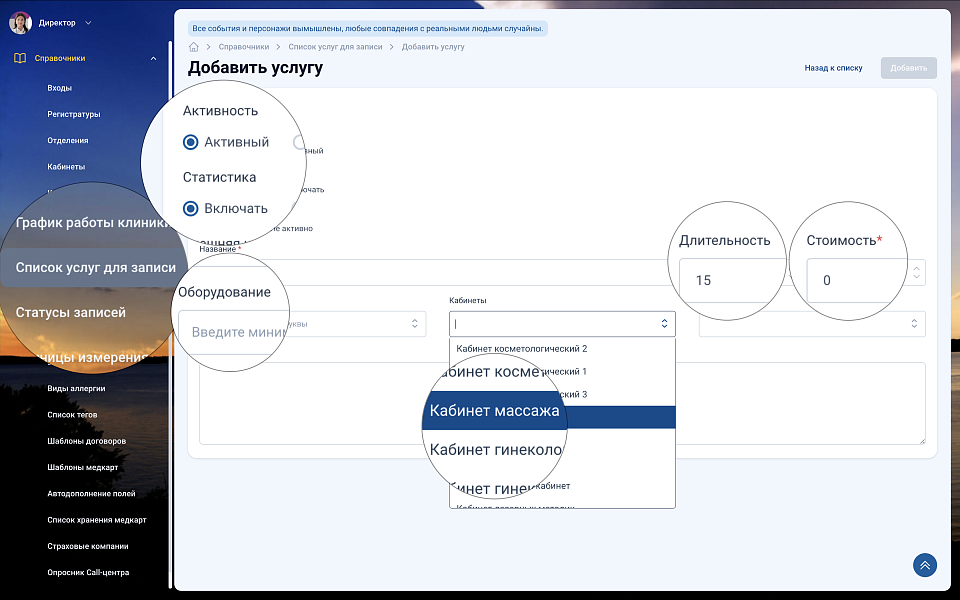The width and height of the screenshot is (960, 600).
Task: Toggle the Кабинеты dropdown arrows
Action: (664, 324)
